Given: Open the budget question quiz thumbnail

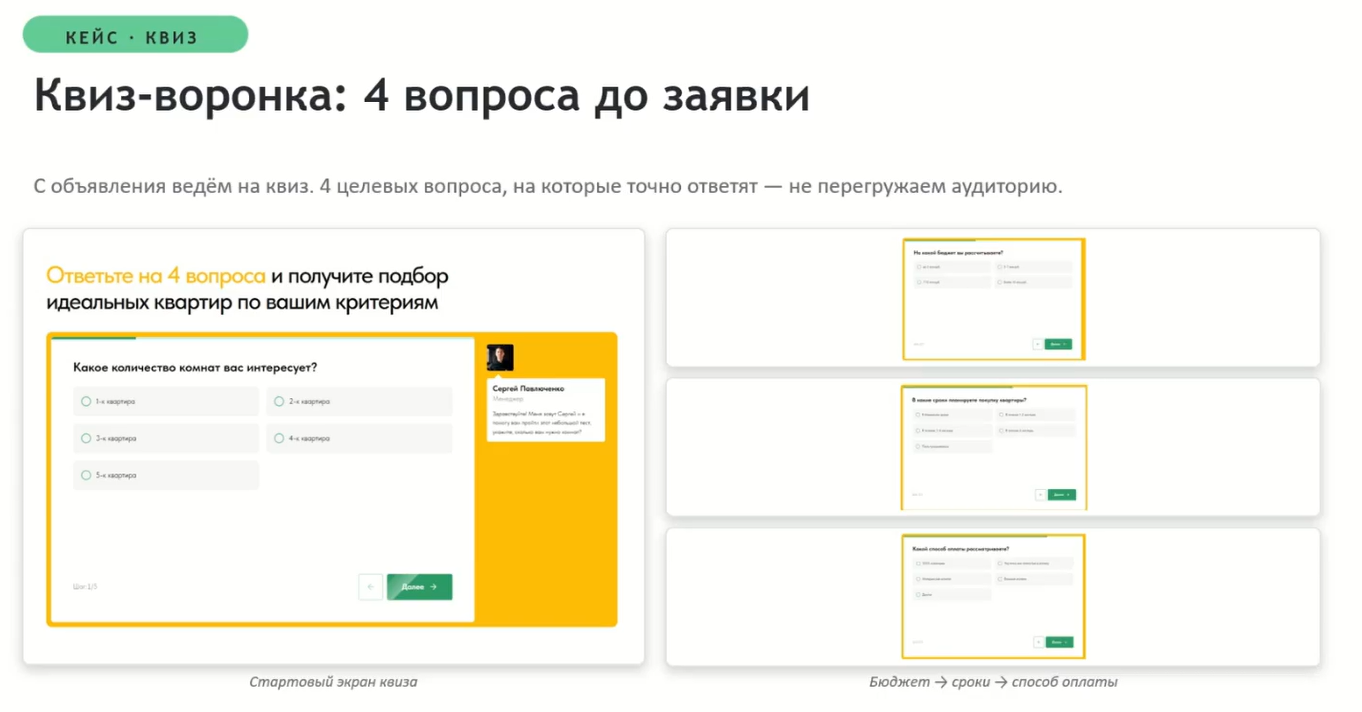Looking at the screenshot, I should pos(993,298).
